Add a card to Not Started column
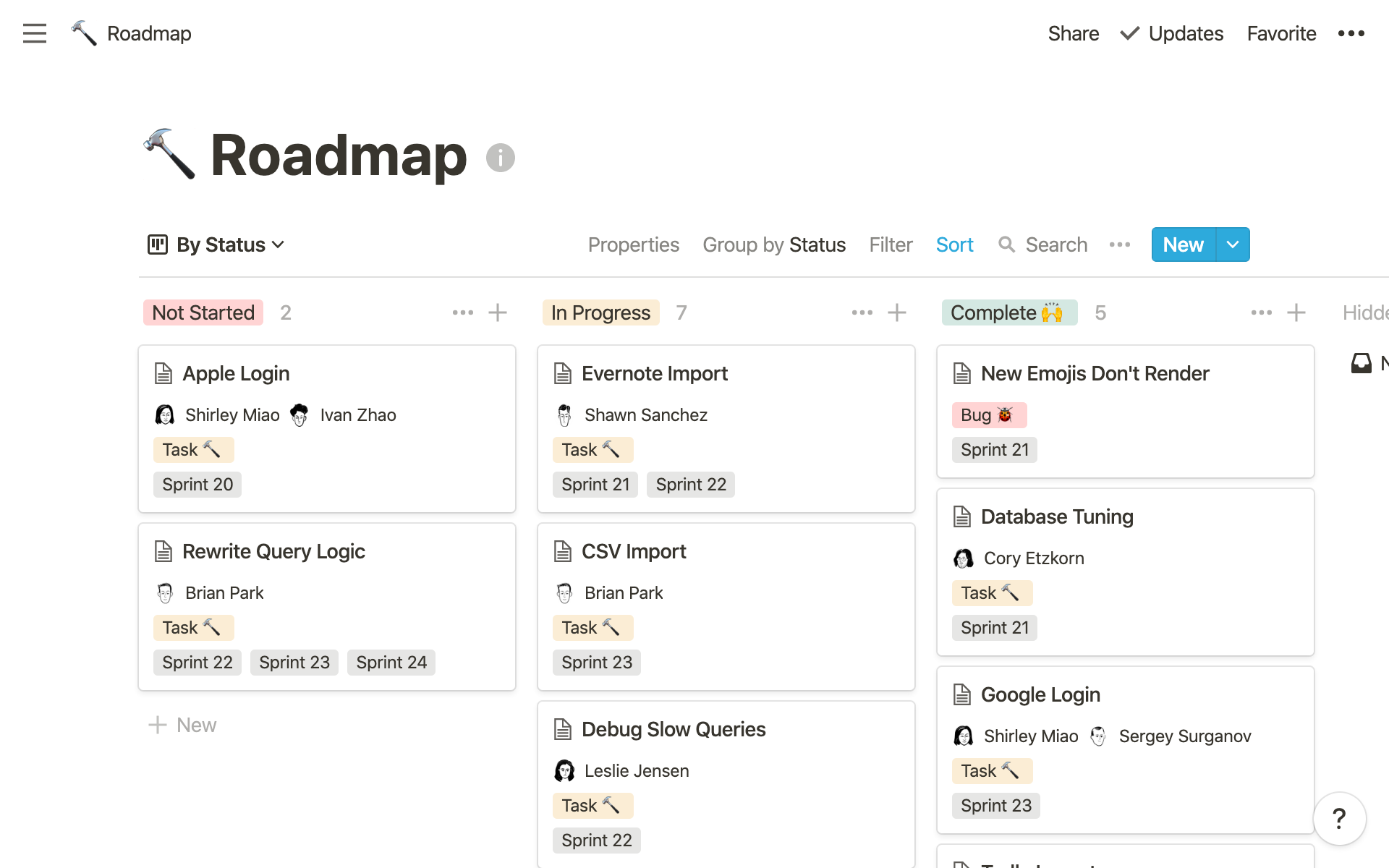The height and width of the screenshot is (868, 1389). [498, 312]
